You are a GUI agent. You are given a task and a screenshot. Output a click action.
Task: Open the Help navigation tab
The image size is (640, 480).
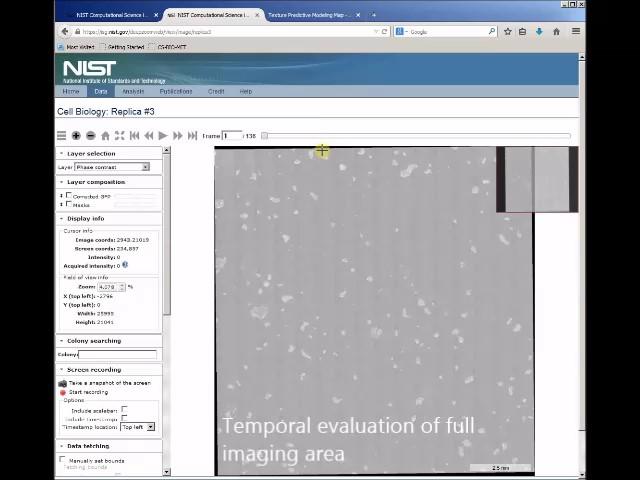point(245,91)
